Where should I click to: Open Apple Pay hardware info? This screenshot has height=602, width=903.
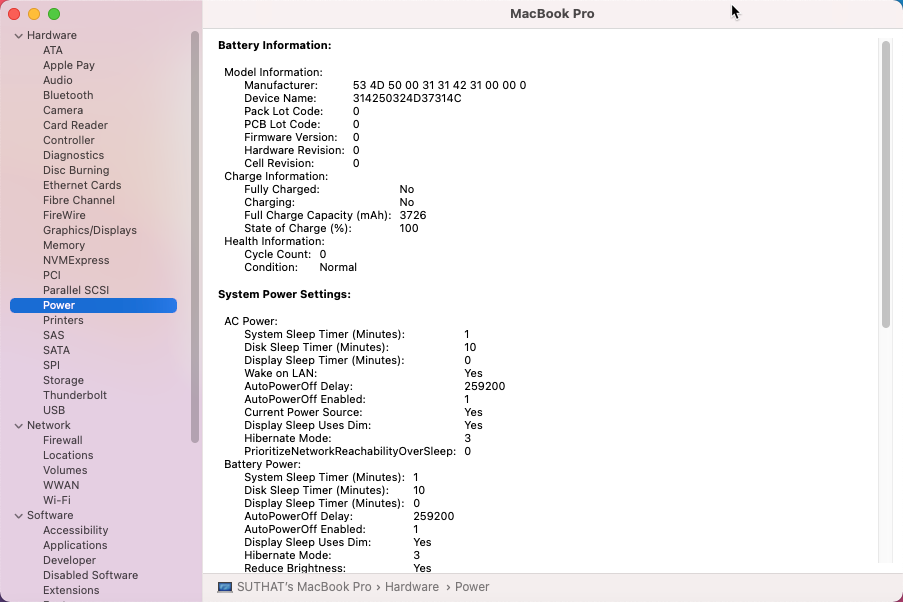click(69, 65)
